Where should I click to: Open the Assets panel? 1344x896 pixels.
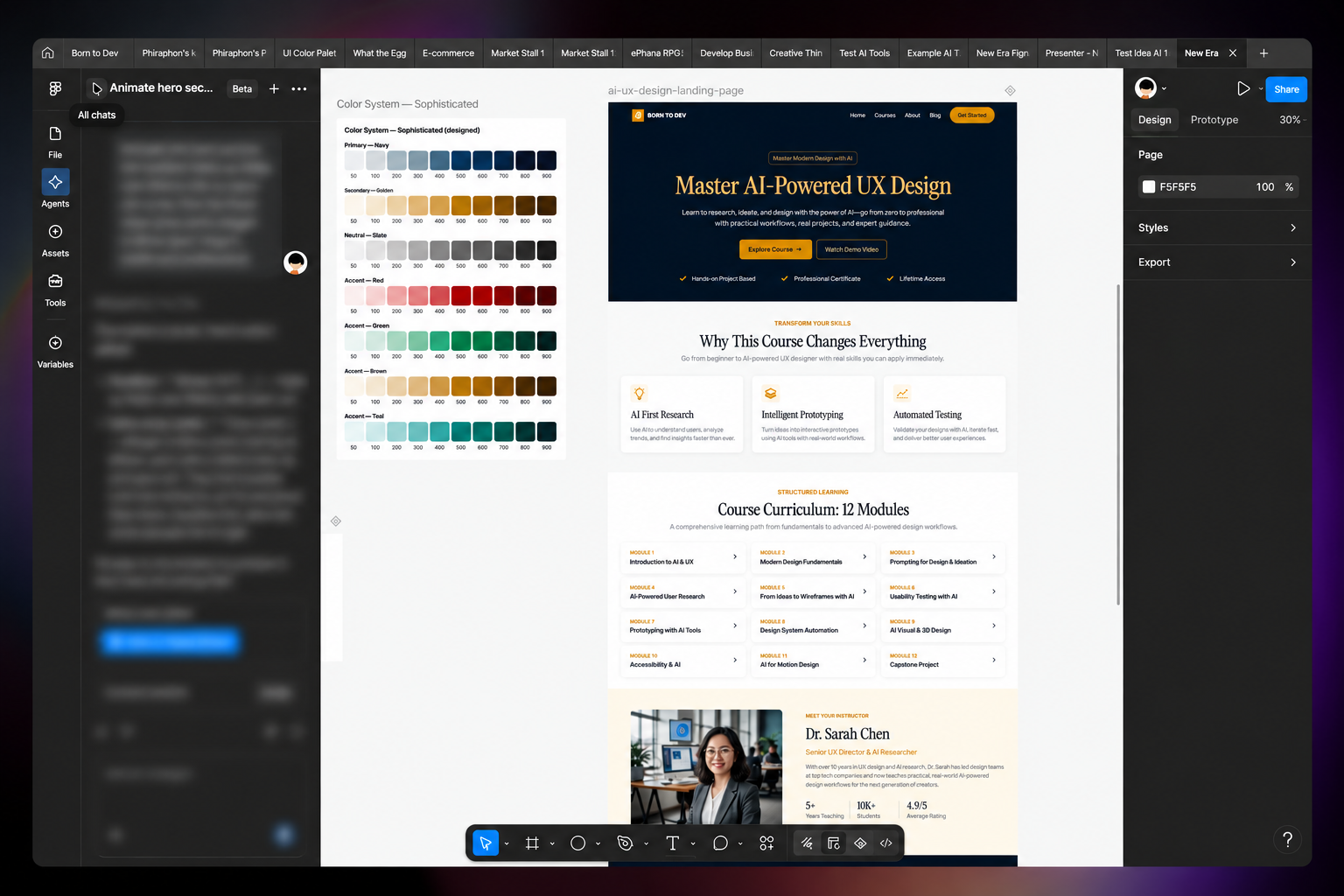coord(55,241)
